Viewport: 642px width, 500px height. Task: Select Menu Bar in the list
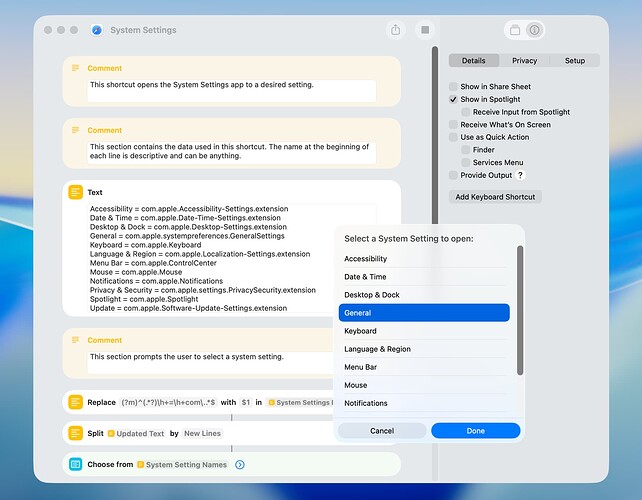pyautogui.click(x=424, y=367)
